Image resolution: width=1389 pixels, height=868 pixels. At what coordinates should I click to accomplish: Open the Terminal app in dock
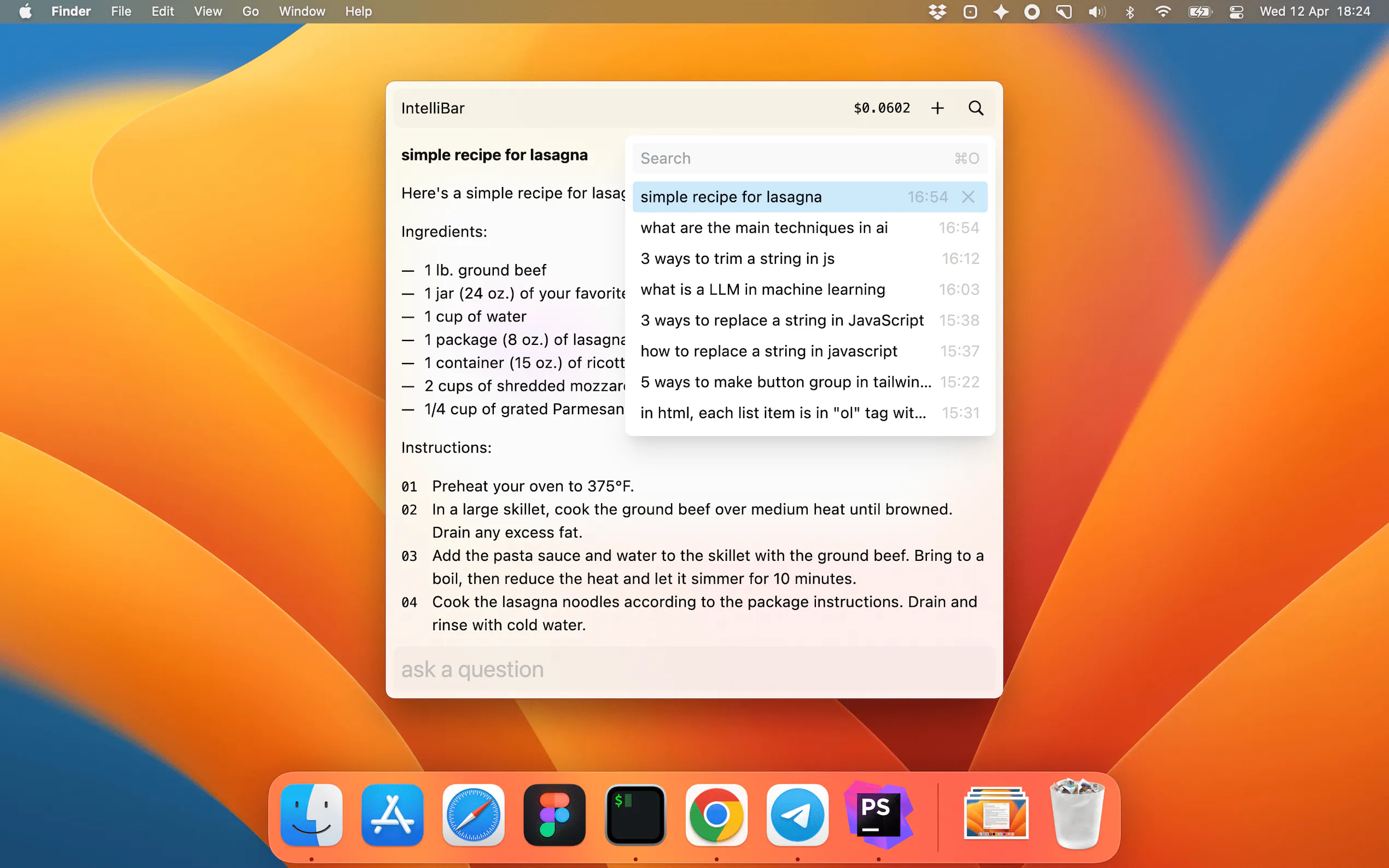635,814
